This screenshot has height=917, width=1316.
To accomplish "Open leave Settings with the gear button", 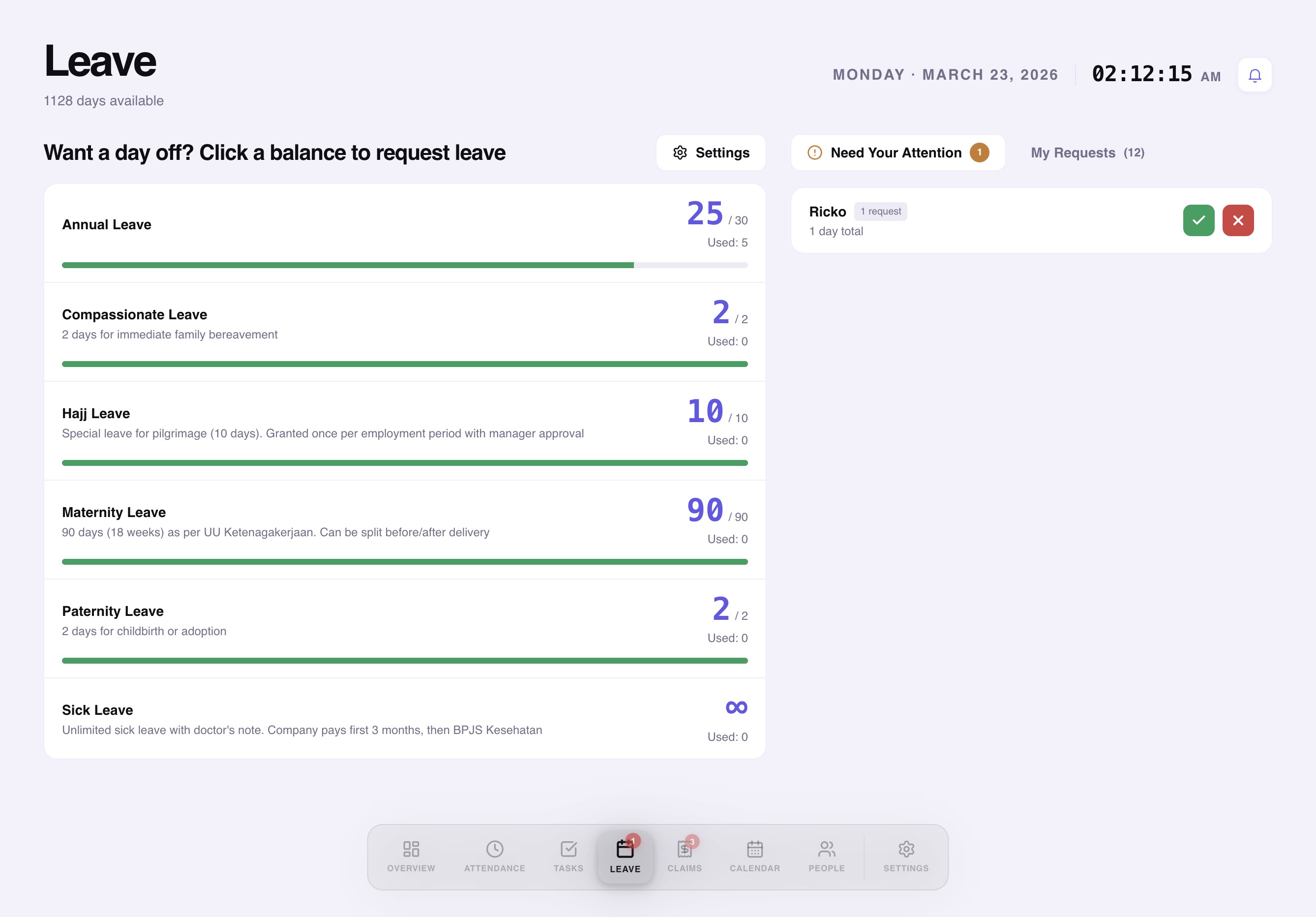I will click(x=711, y=153).
